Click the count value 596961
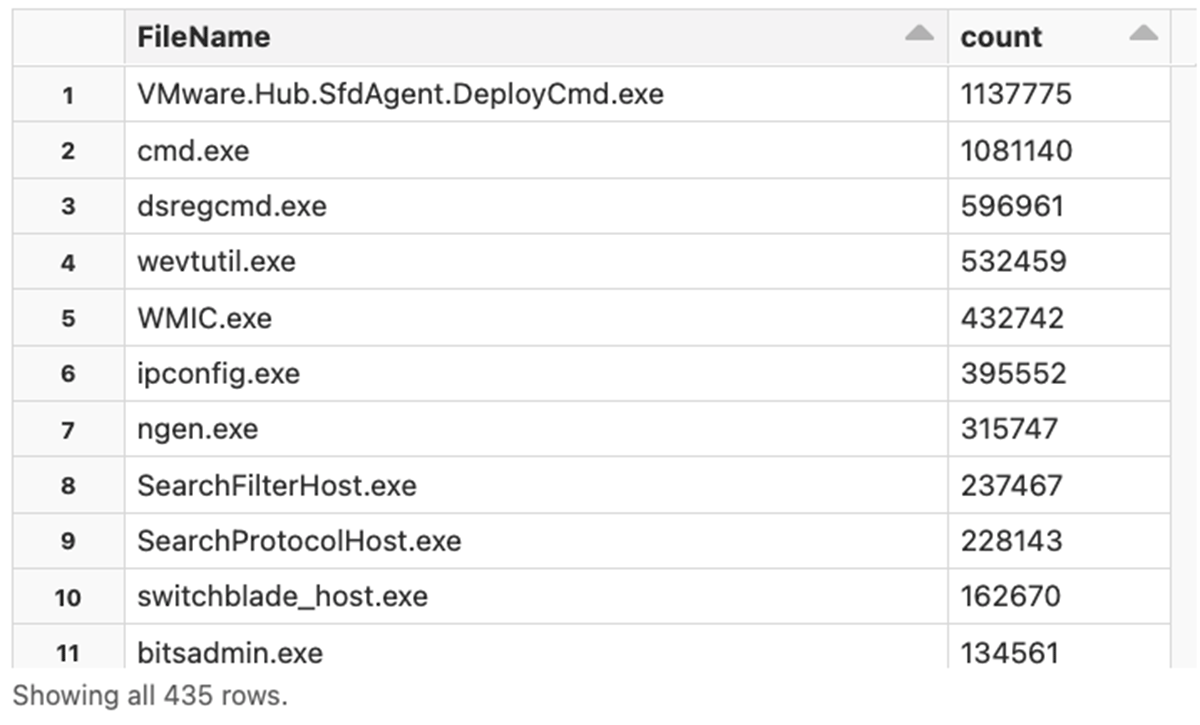1200x725 pixels. pos(1012,207)
